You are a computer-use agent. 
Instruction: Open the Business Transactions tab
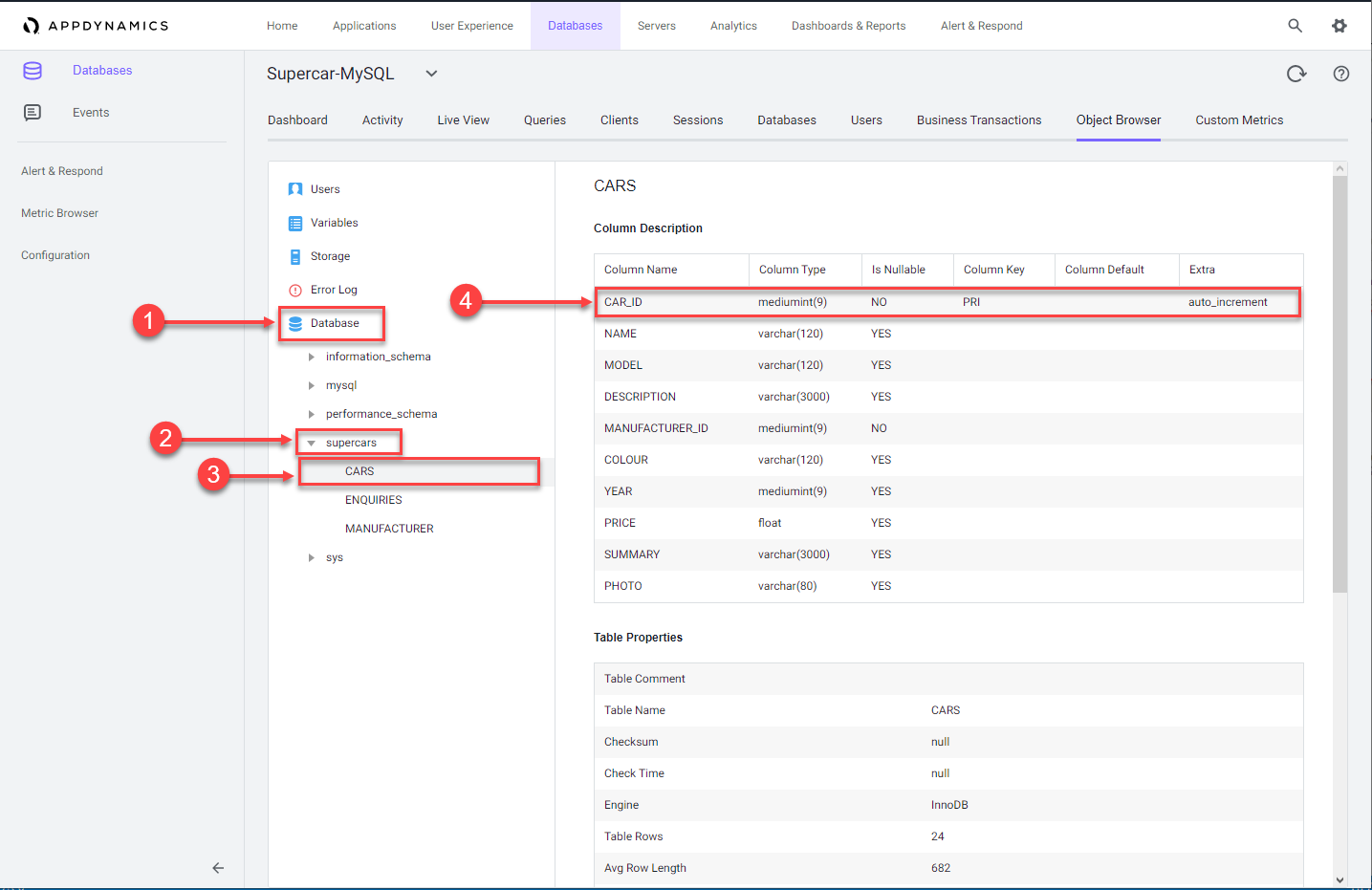click(979, 119)
